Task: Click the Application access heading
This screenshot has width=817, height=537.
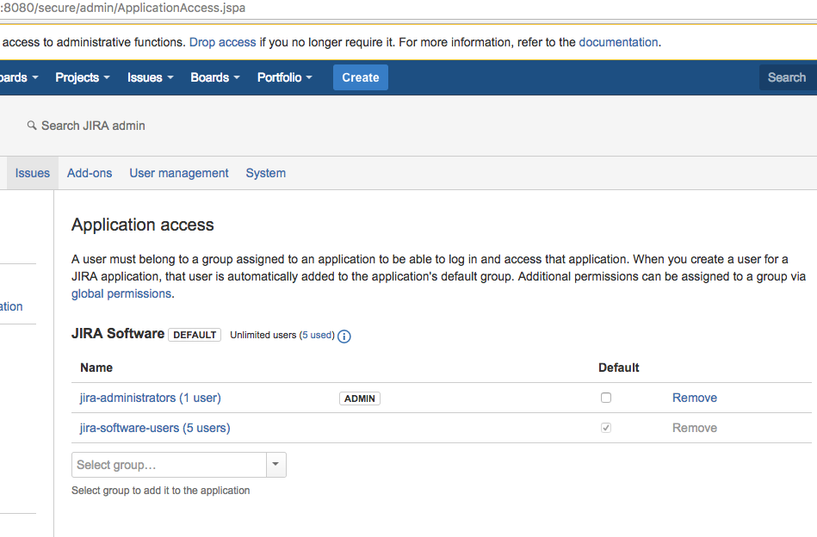Action: 143,224
